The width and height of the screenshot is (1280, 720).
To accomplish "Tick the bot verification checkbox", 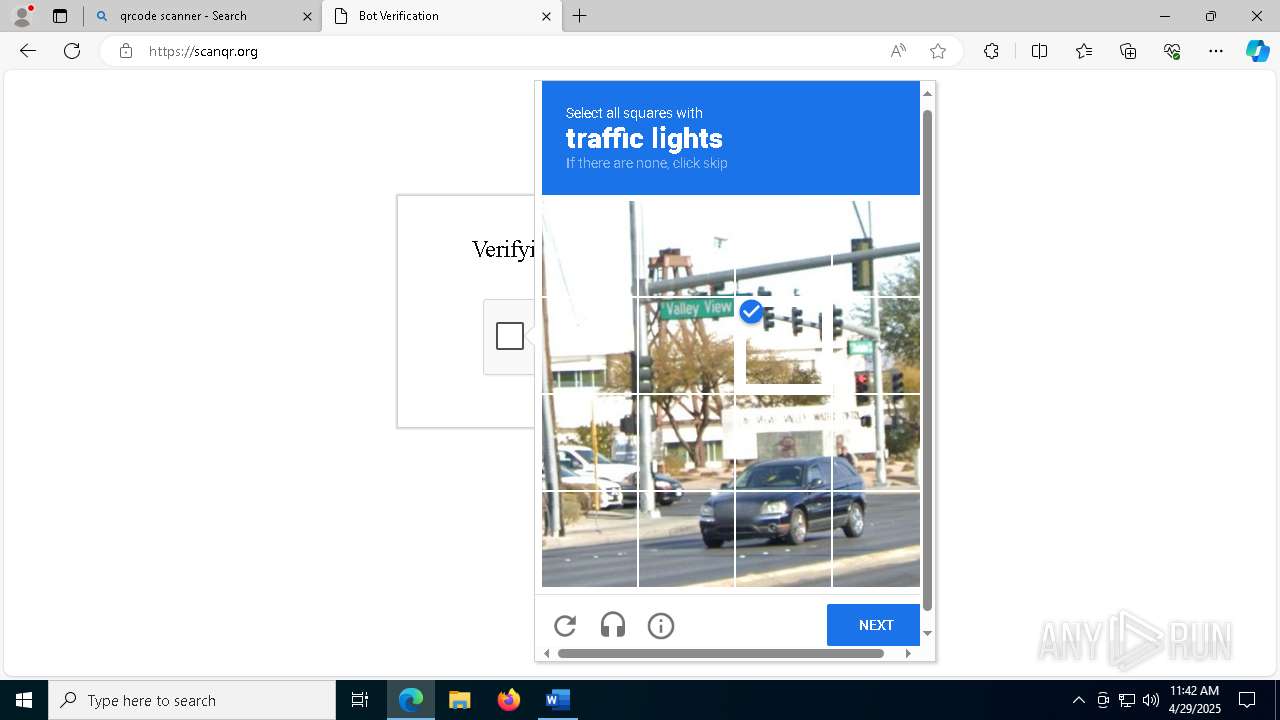I will coord(510,336).
